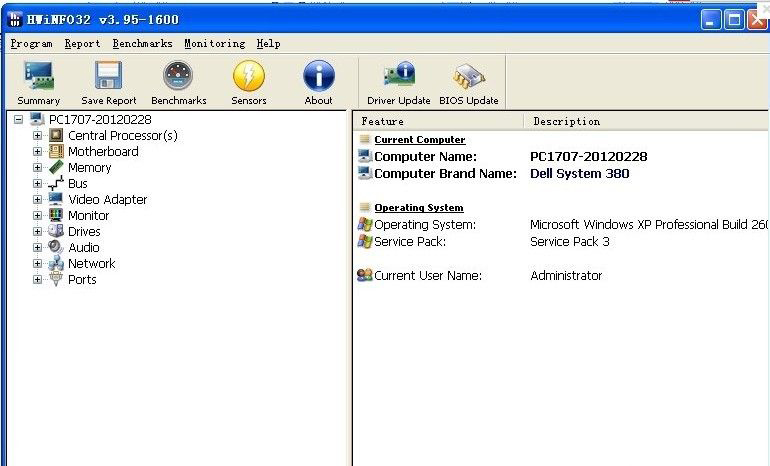Select the Motherboard tree icon
Image resolution: width=770 pixels, height=466 pixels.
[56, 151]
